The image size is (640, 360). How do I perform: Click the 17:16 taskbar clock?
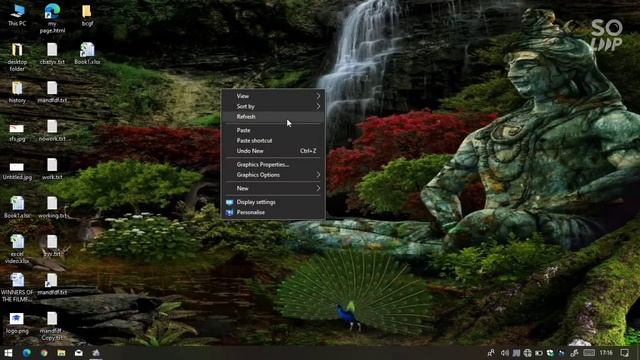(606, 353)
